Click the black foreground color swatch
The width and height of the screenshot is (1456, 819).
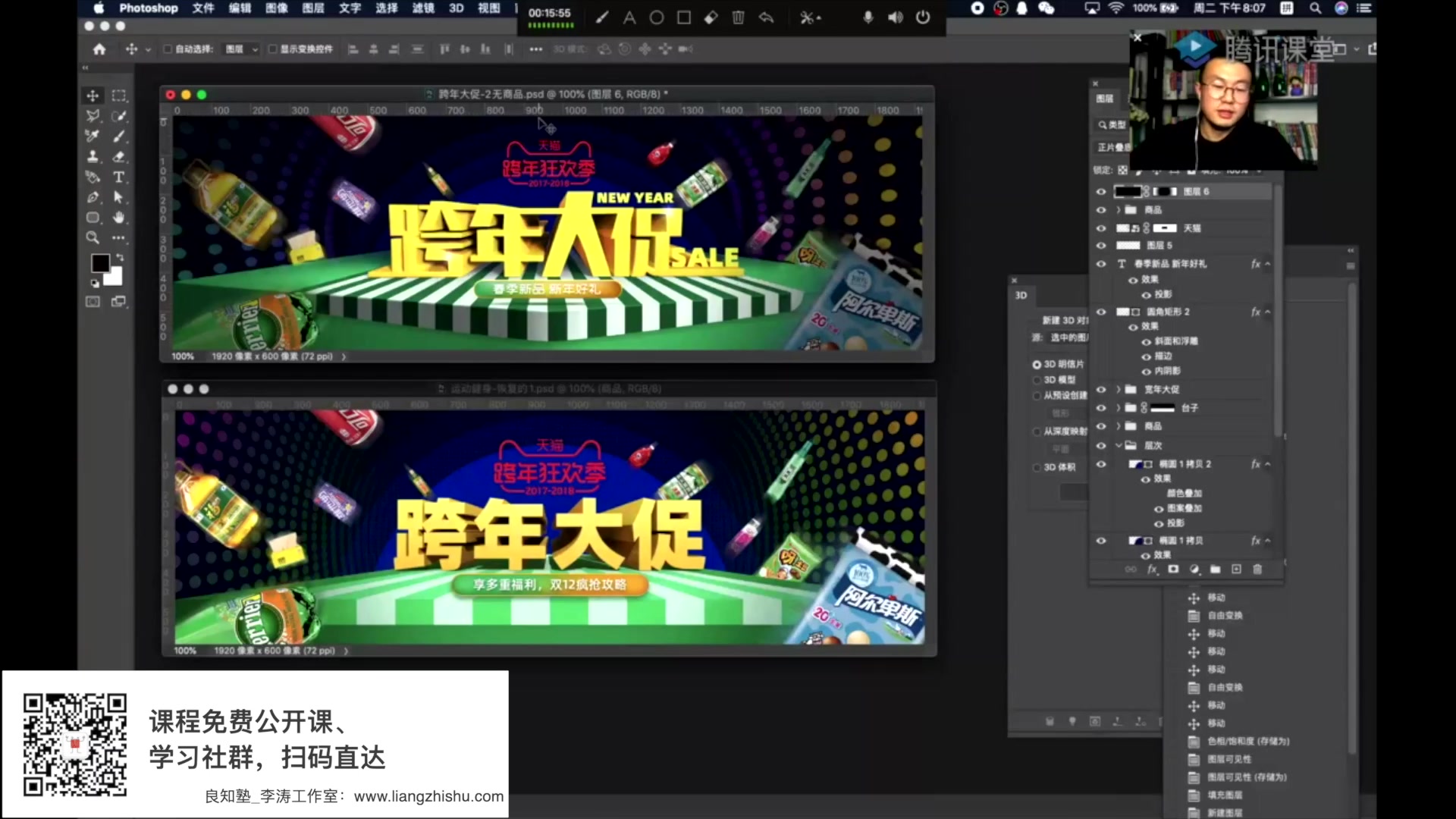(x=99, y=262)
